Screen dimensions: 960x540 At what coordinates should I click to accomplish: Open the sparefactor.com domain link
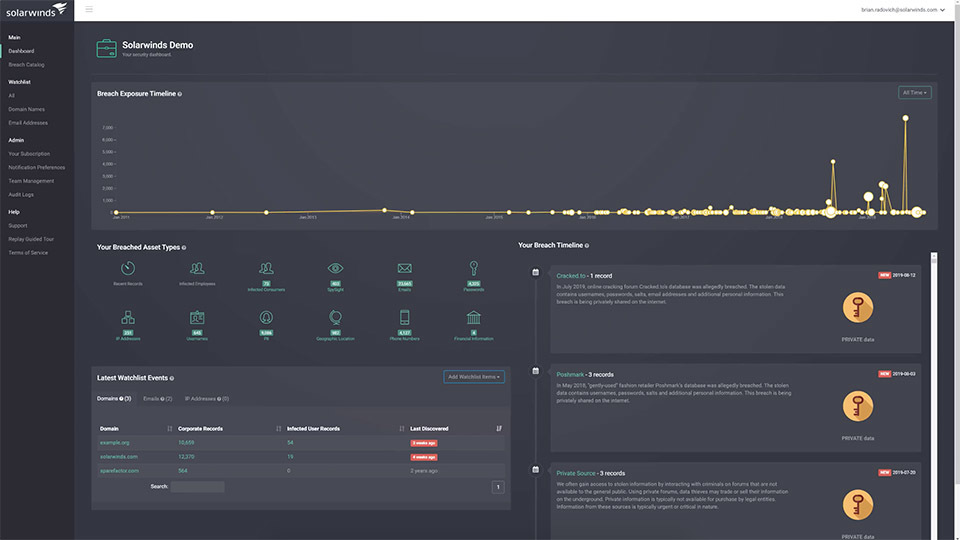point(119,471)
